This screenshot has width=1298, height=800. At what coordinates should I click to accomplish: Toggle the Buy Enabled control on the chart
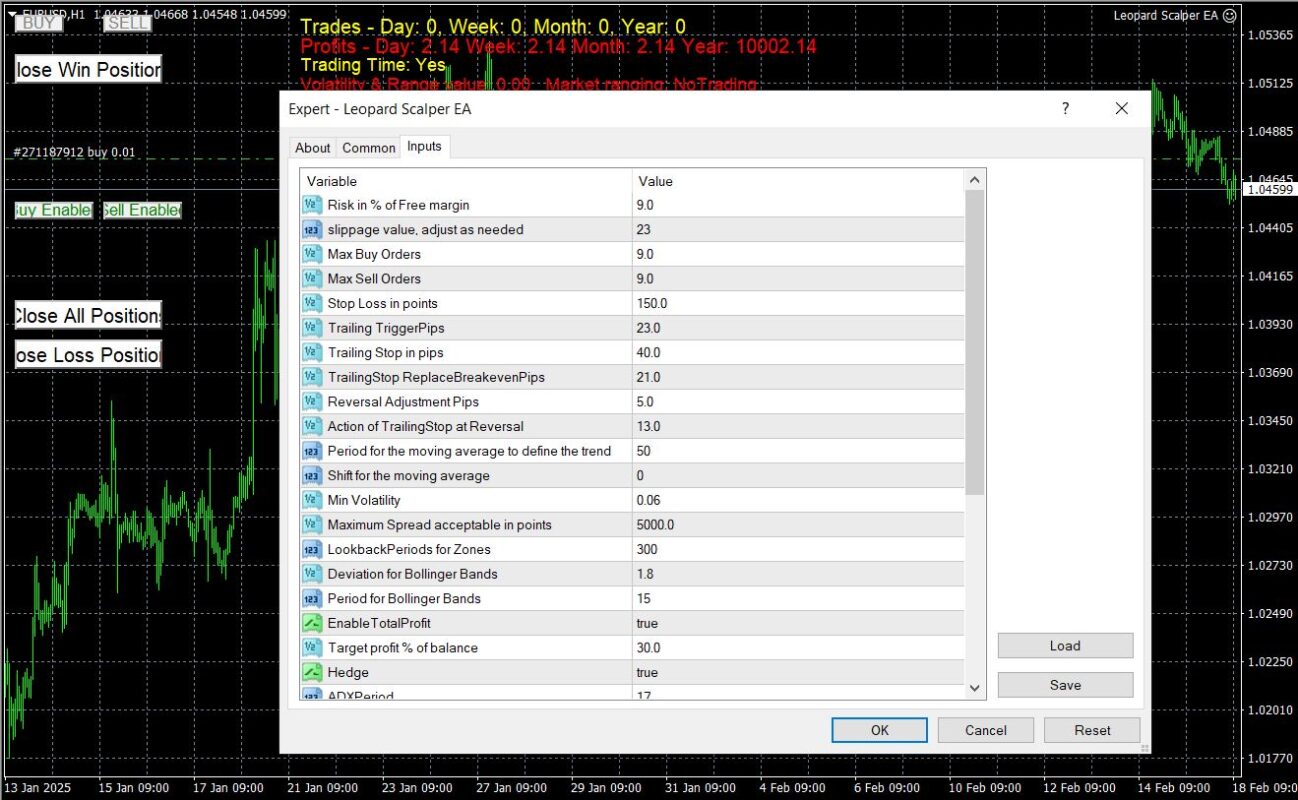tap(50, 210)
